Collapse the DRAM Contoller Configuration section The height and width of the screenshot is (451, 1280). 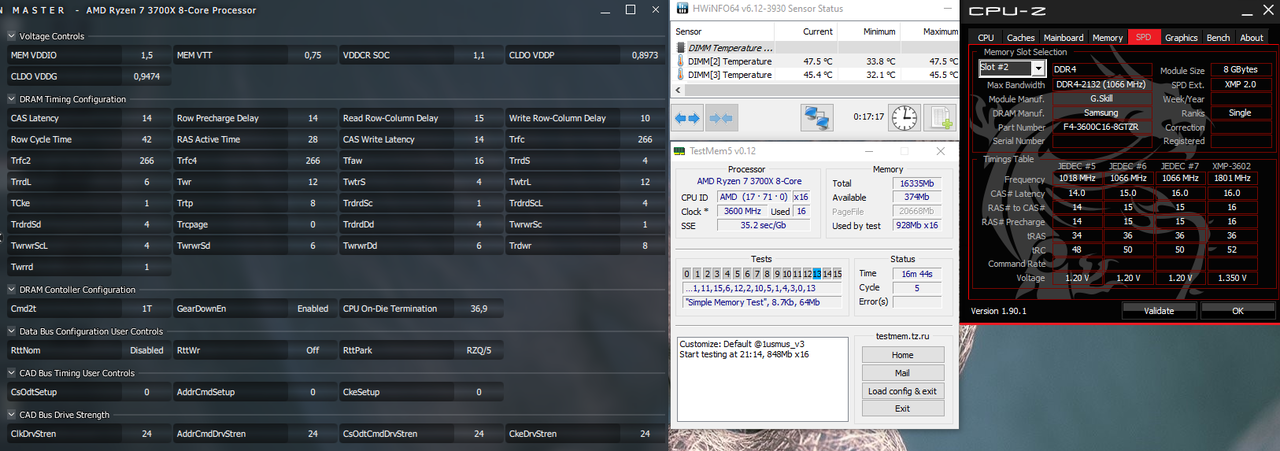point(11,290)
